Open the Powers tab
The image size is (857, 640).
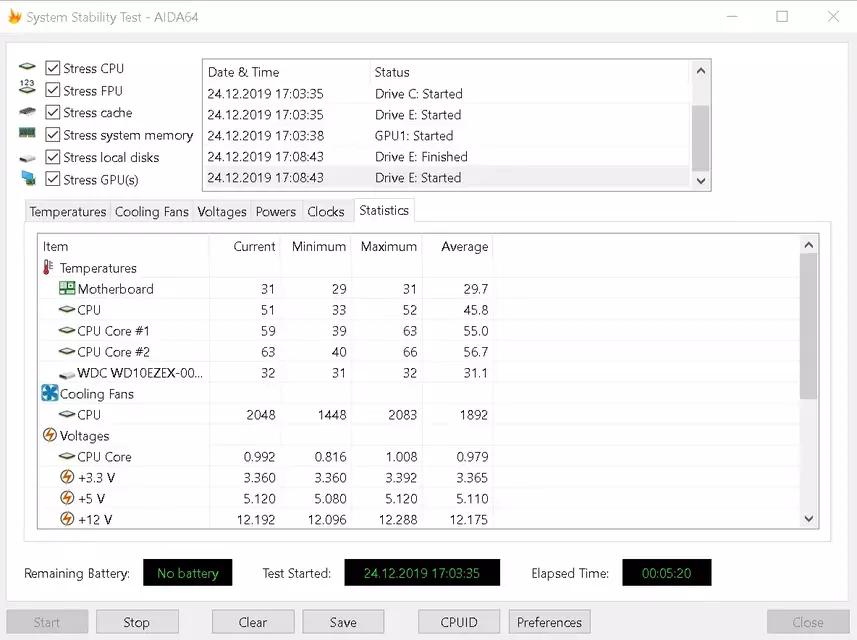[275, 212]
